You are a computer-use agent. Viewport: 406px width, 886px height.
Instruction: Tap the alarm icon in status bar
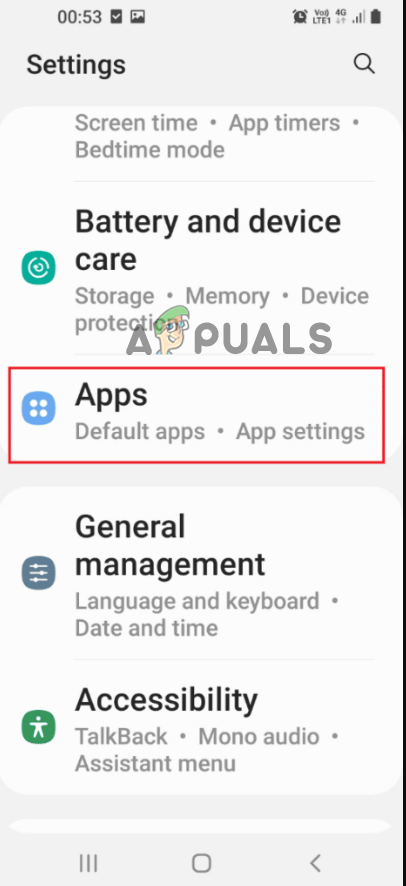pyautogui.click(x=300, y=17)
